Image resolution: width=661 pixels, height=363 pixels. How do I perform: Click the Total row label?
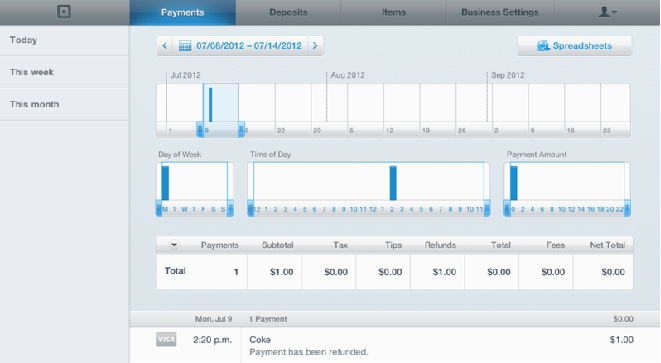pos(175,271)
